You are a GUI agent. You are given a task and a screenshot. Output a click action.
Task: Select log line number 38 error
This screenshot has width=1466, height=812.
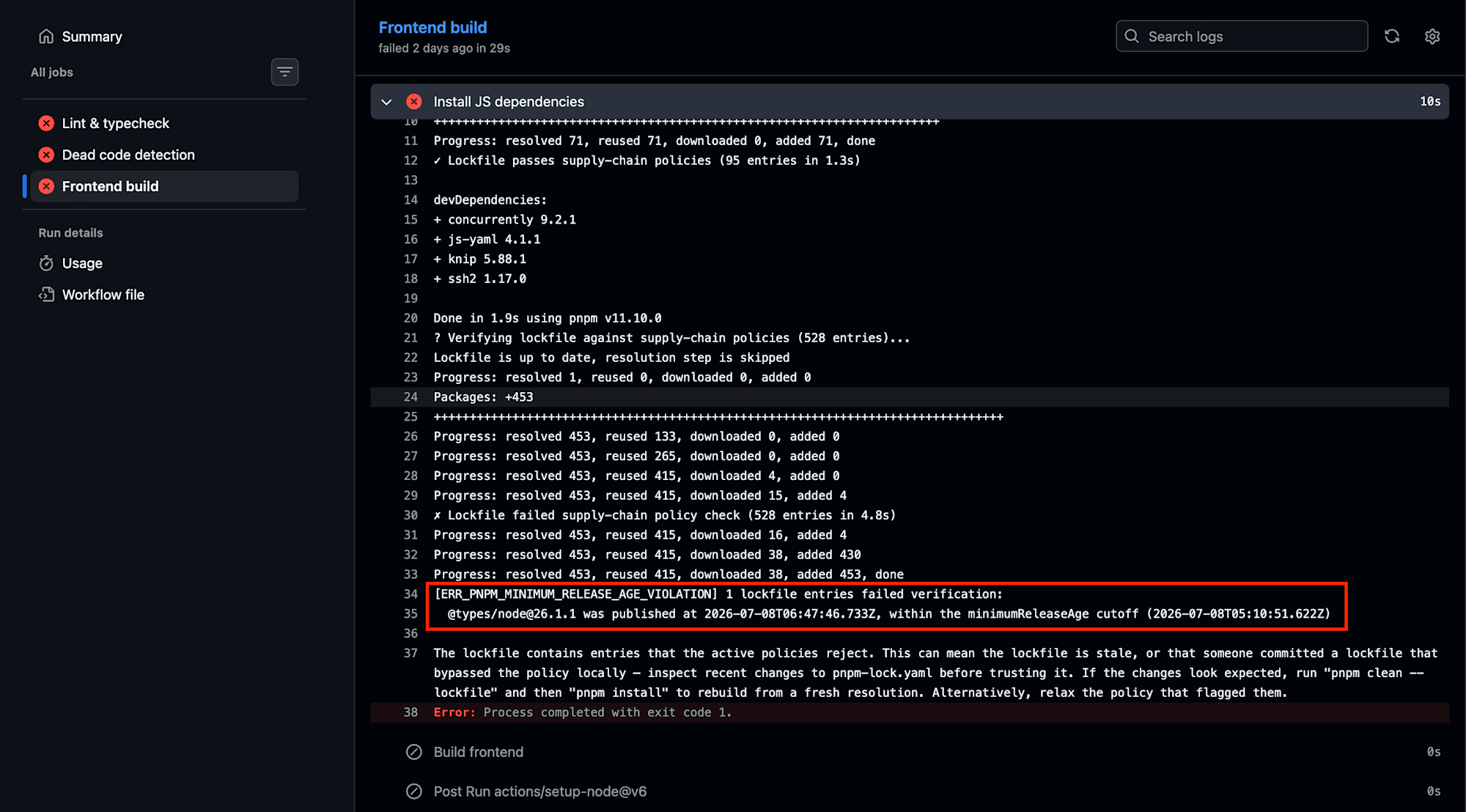410,712
